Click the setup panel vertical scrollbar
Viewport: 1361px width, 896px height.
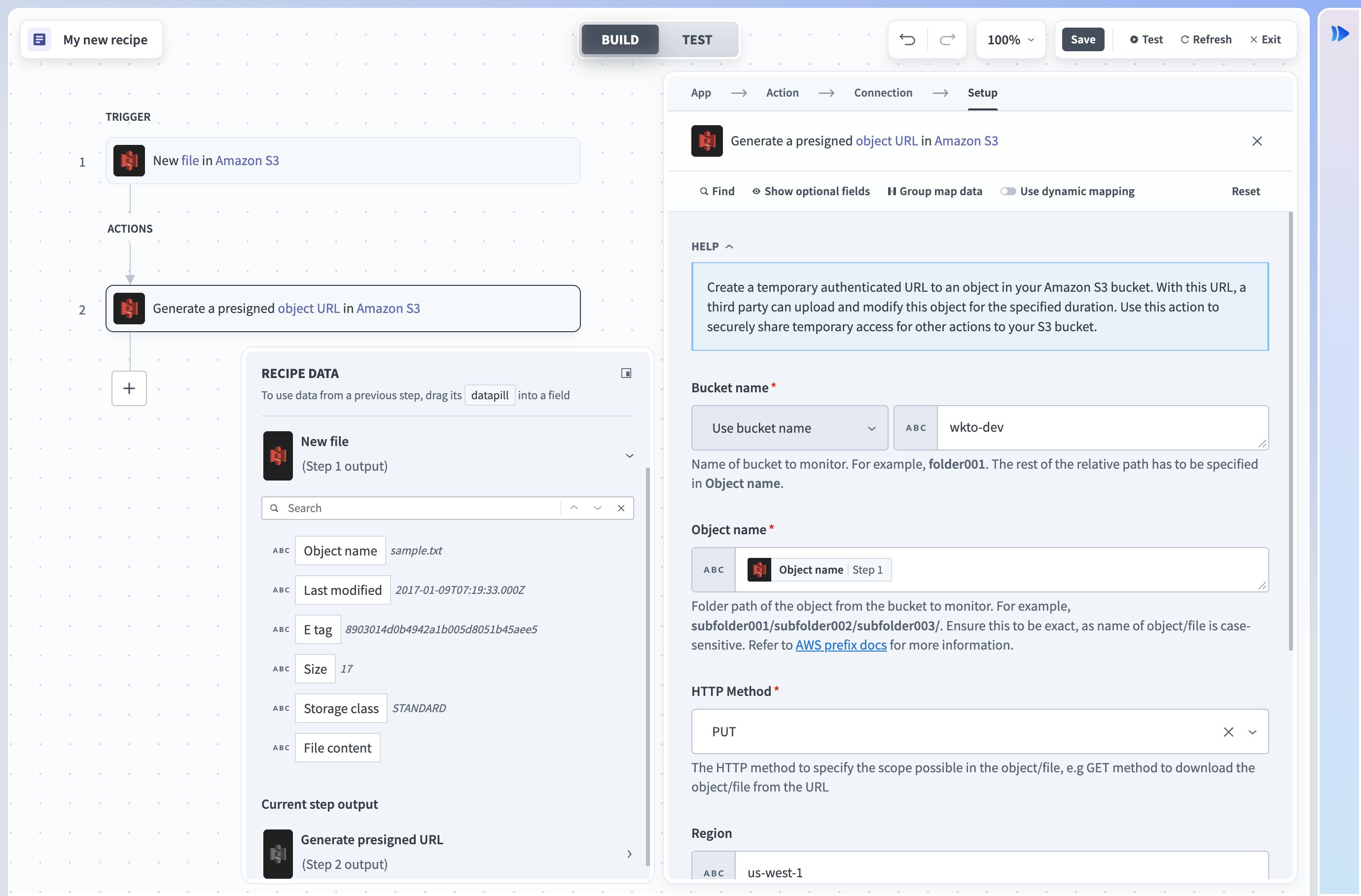tap(1290, 431)
